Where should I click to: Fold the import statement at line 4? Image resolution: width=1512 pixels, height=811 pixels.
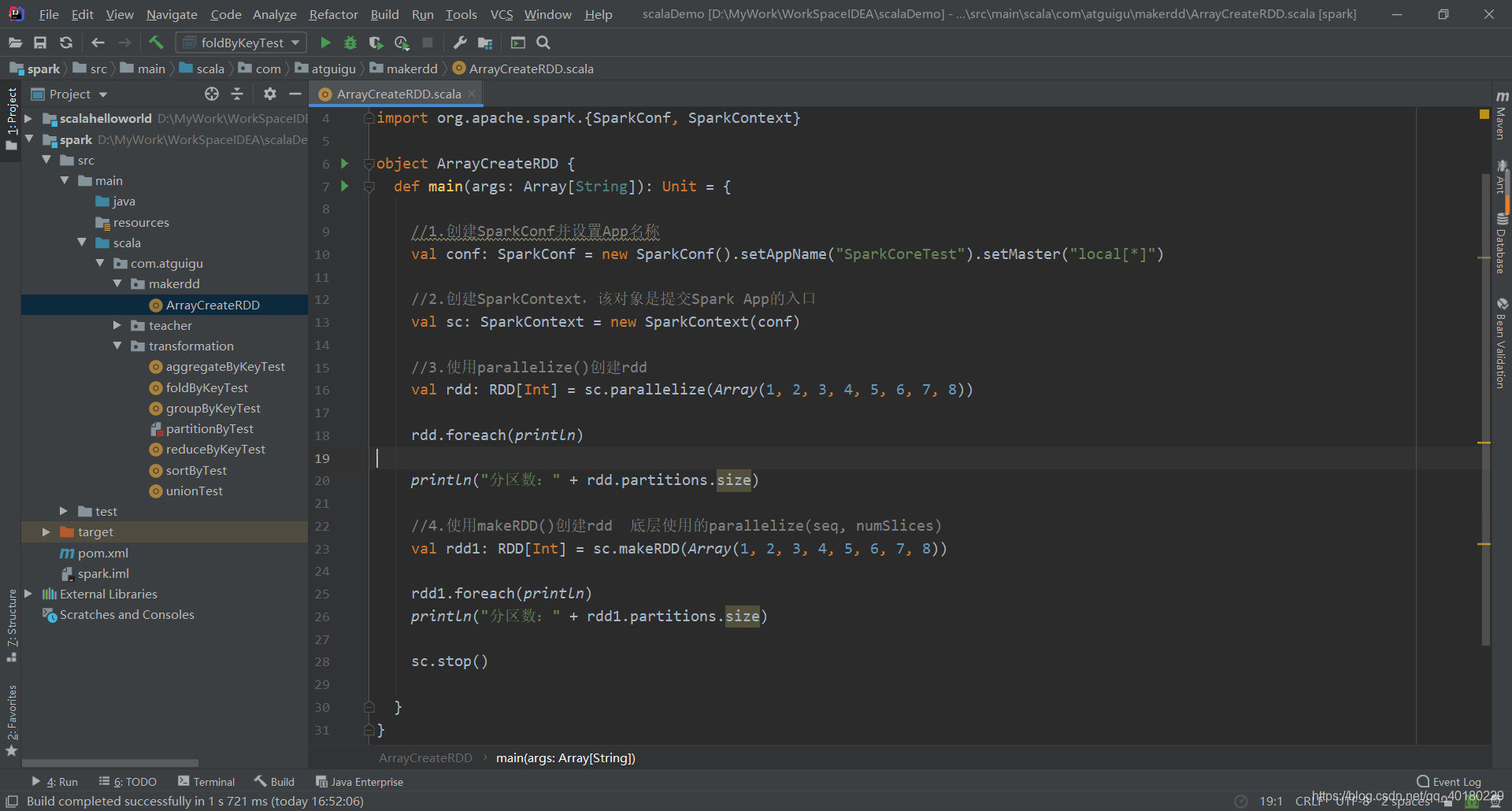click(369, 118)
